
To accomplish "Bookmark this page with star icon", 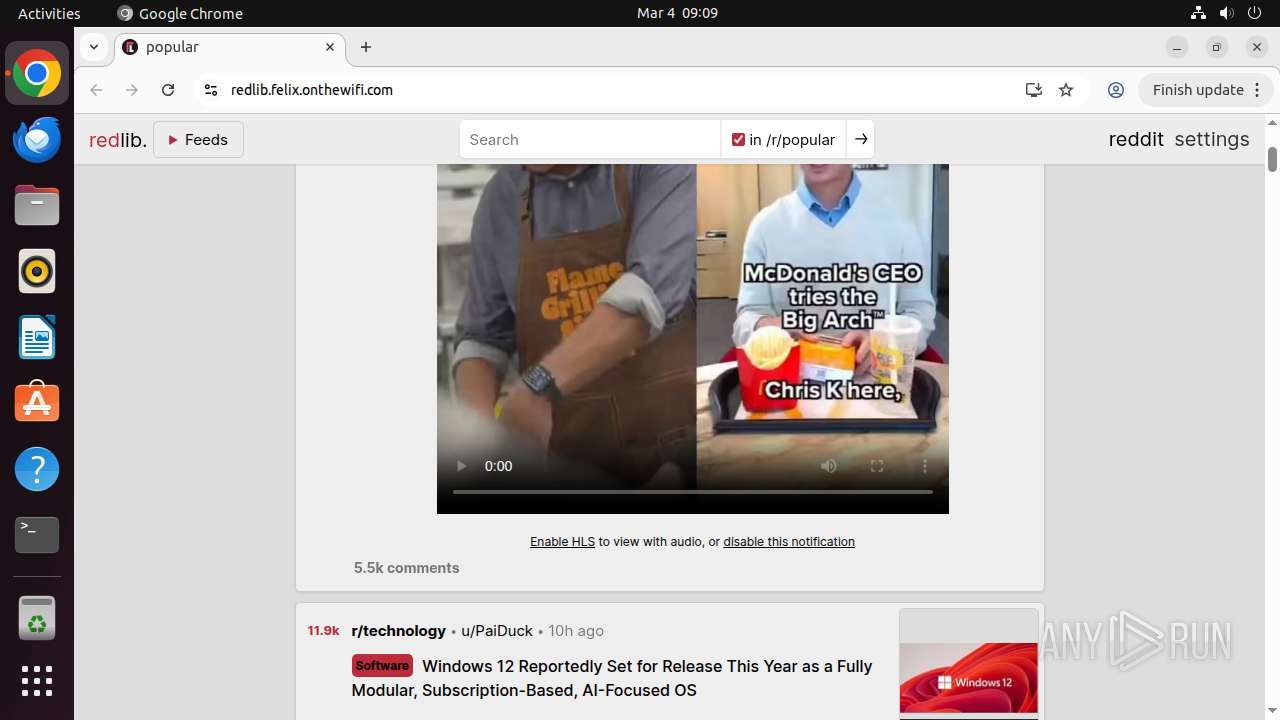I will pos(1066,90).
